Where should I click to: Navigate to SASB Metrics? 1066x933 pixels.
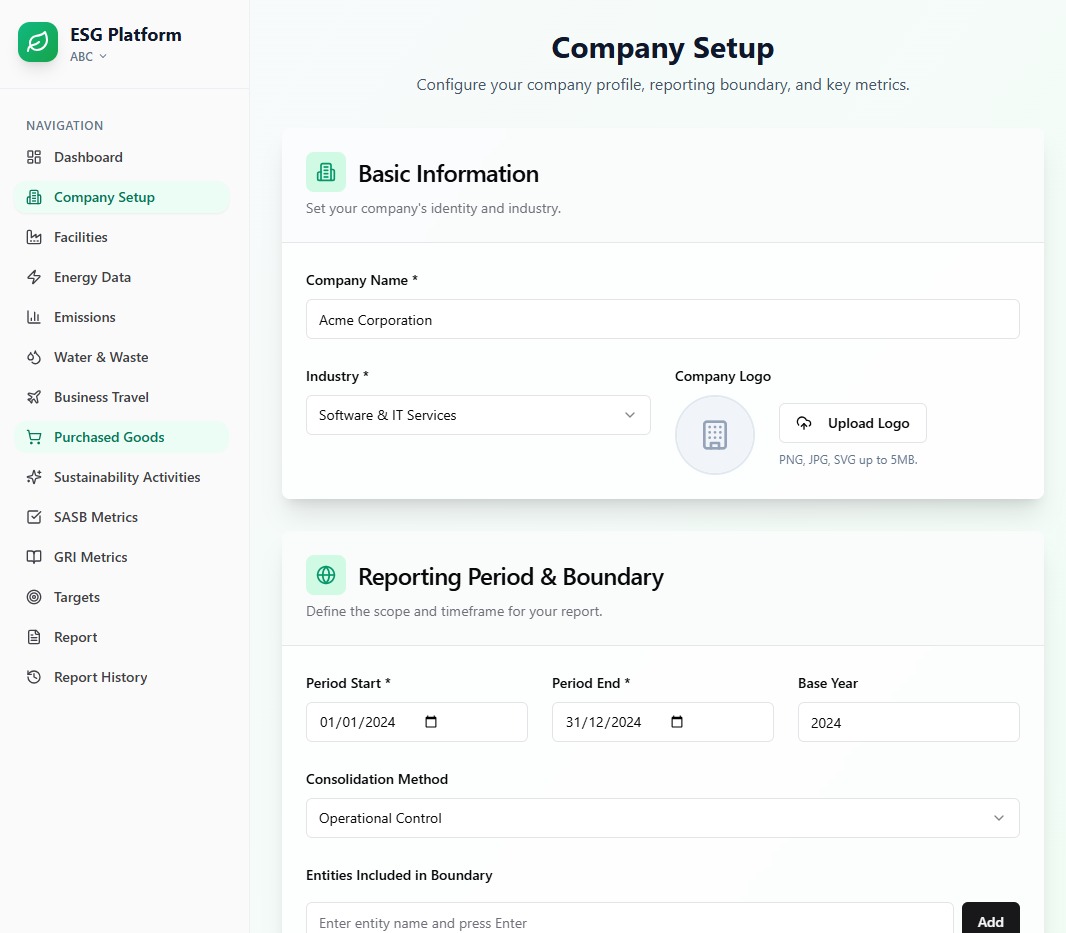pyautogui.click(x=96, y=517)
